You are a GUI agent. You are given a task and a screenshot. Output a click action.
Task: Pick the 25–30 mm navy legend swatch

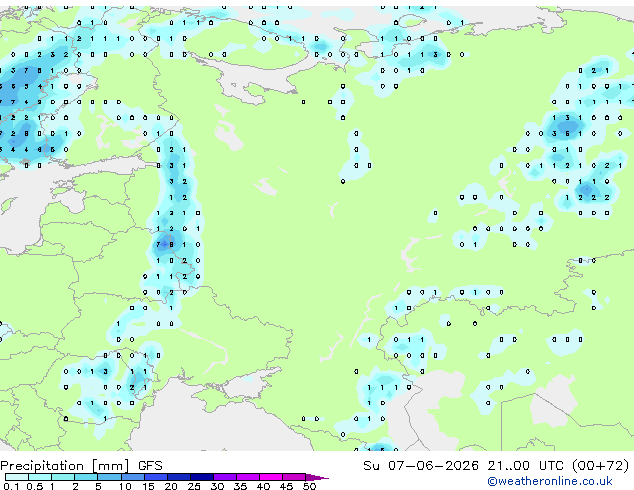click(x=202, y=477)
